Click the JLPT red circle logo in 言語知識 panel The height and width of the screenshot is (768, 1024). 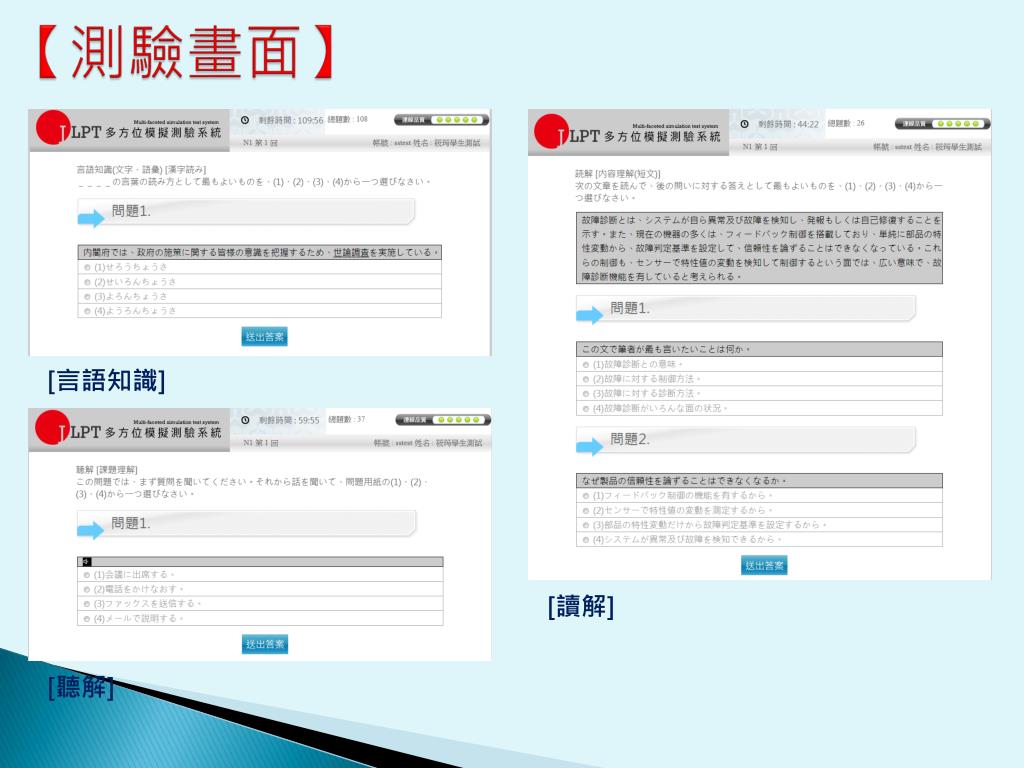(53, 127)
